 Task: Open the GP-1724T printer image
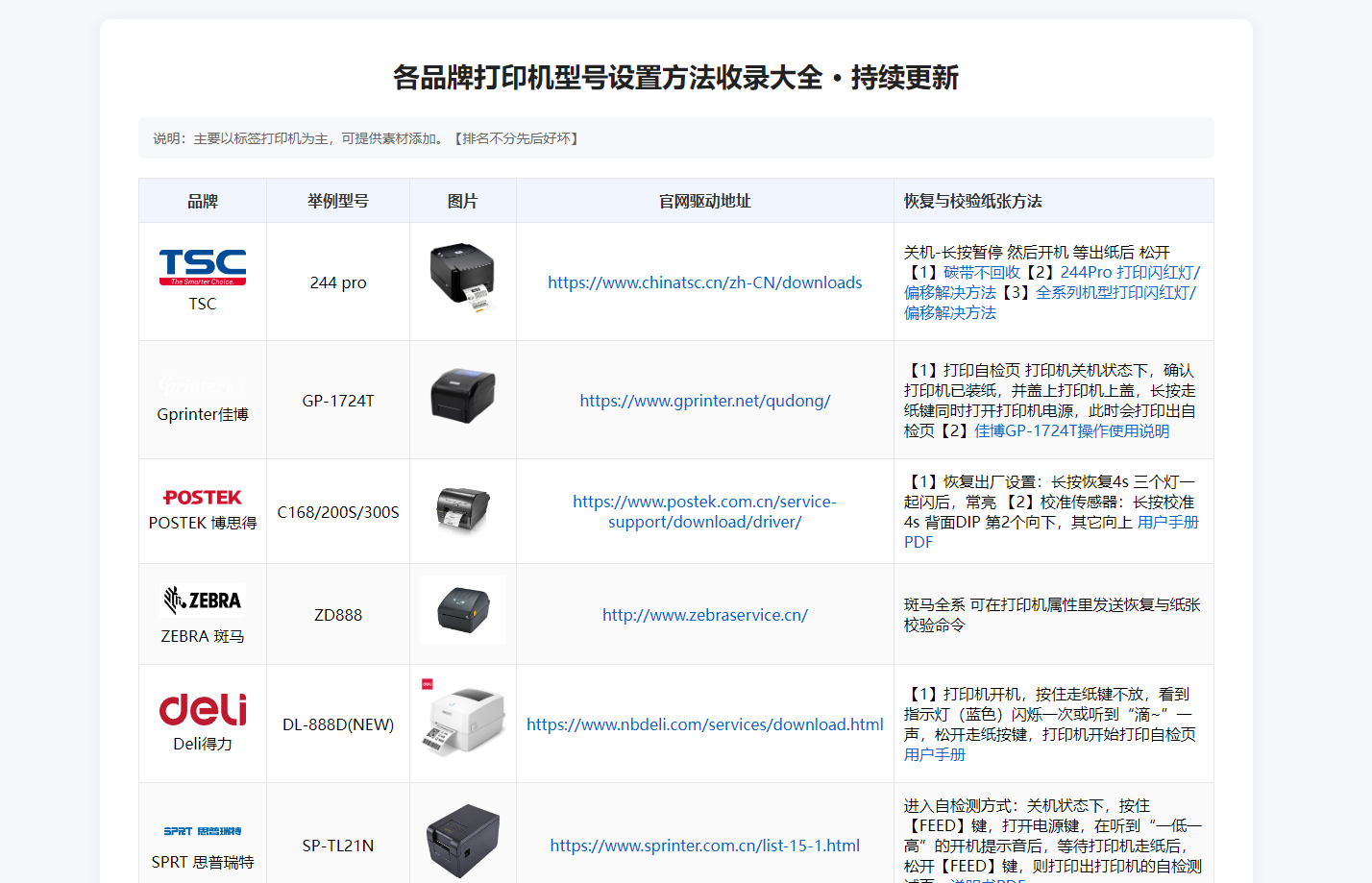coord(462,396)
